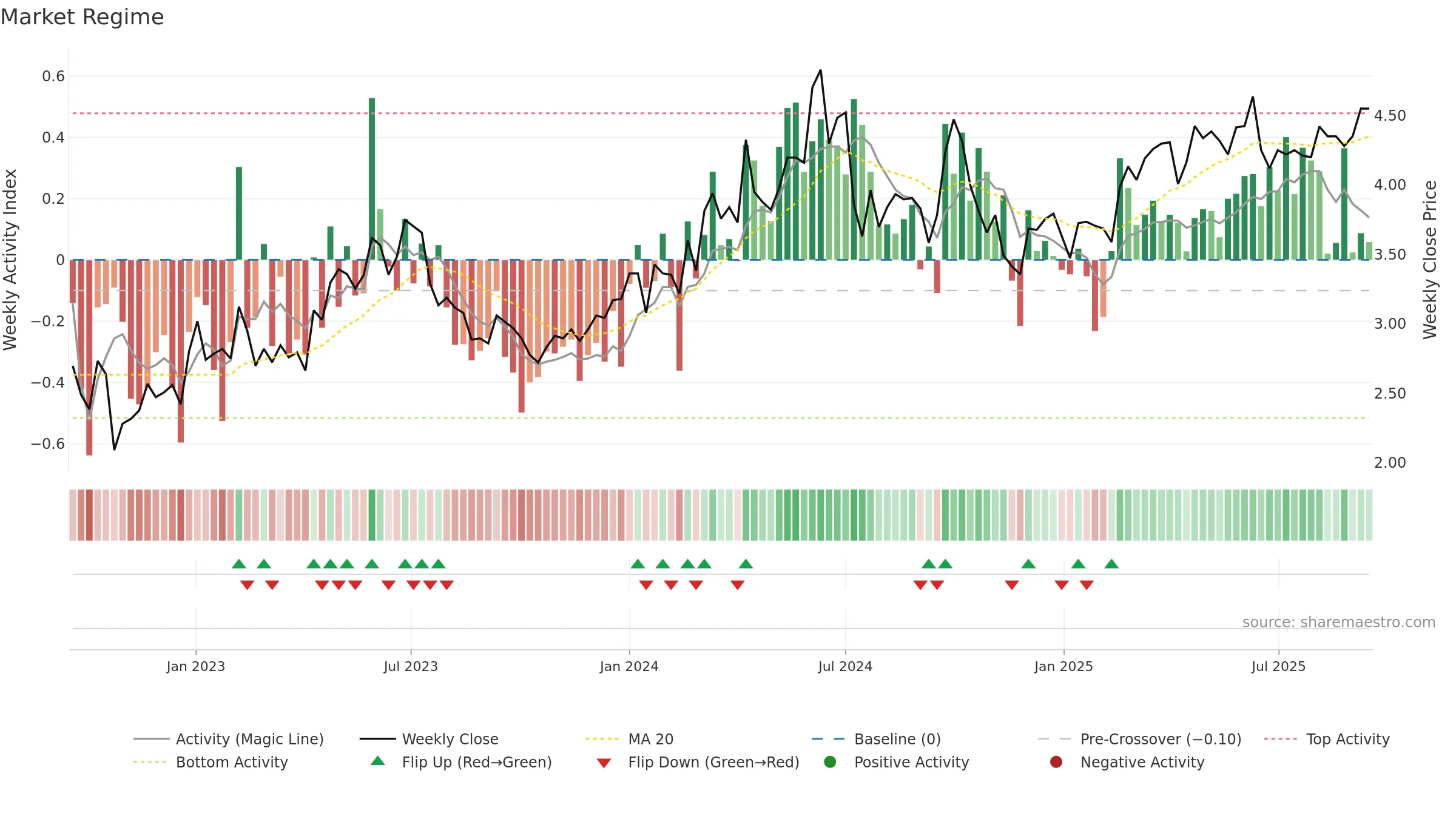Toggle Weekly Close legend entry
The image size is (1456, 819).
click(429, 739)
